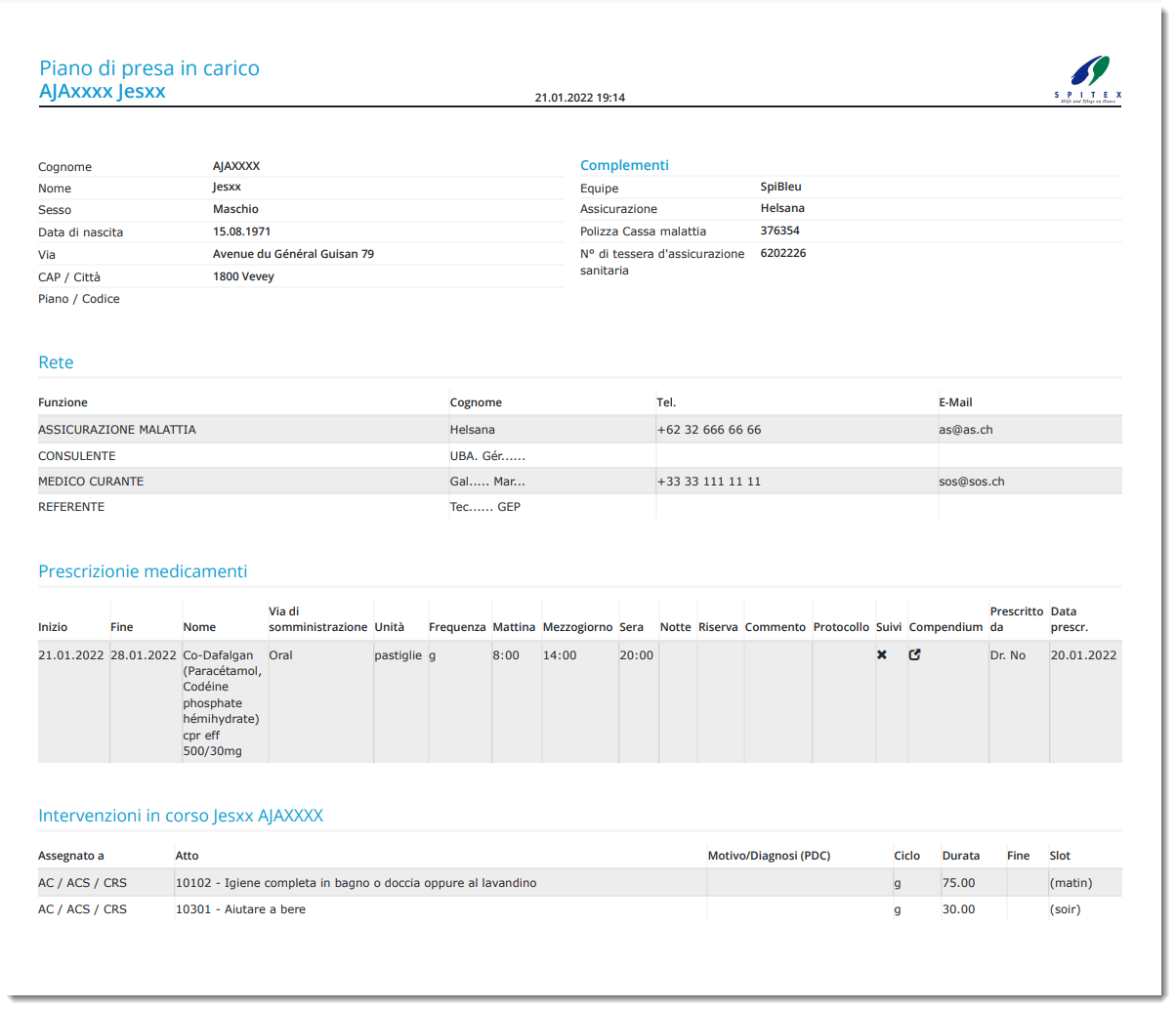Click the Suivi cross mark icon
The image size is (1176, 1010).
[882, 655]
